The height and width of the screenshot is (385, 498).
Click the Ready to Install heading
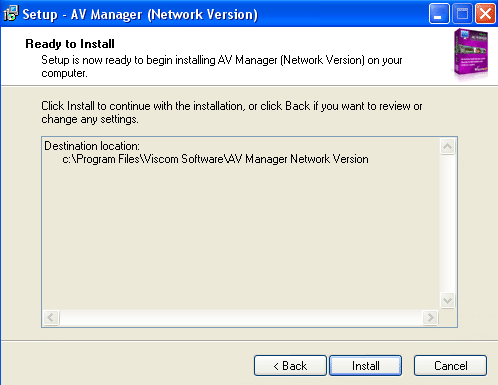pos(70,44)
